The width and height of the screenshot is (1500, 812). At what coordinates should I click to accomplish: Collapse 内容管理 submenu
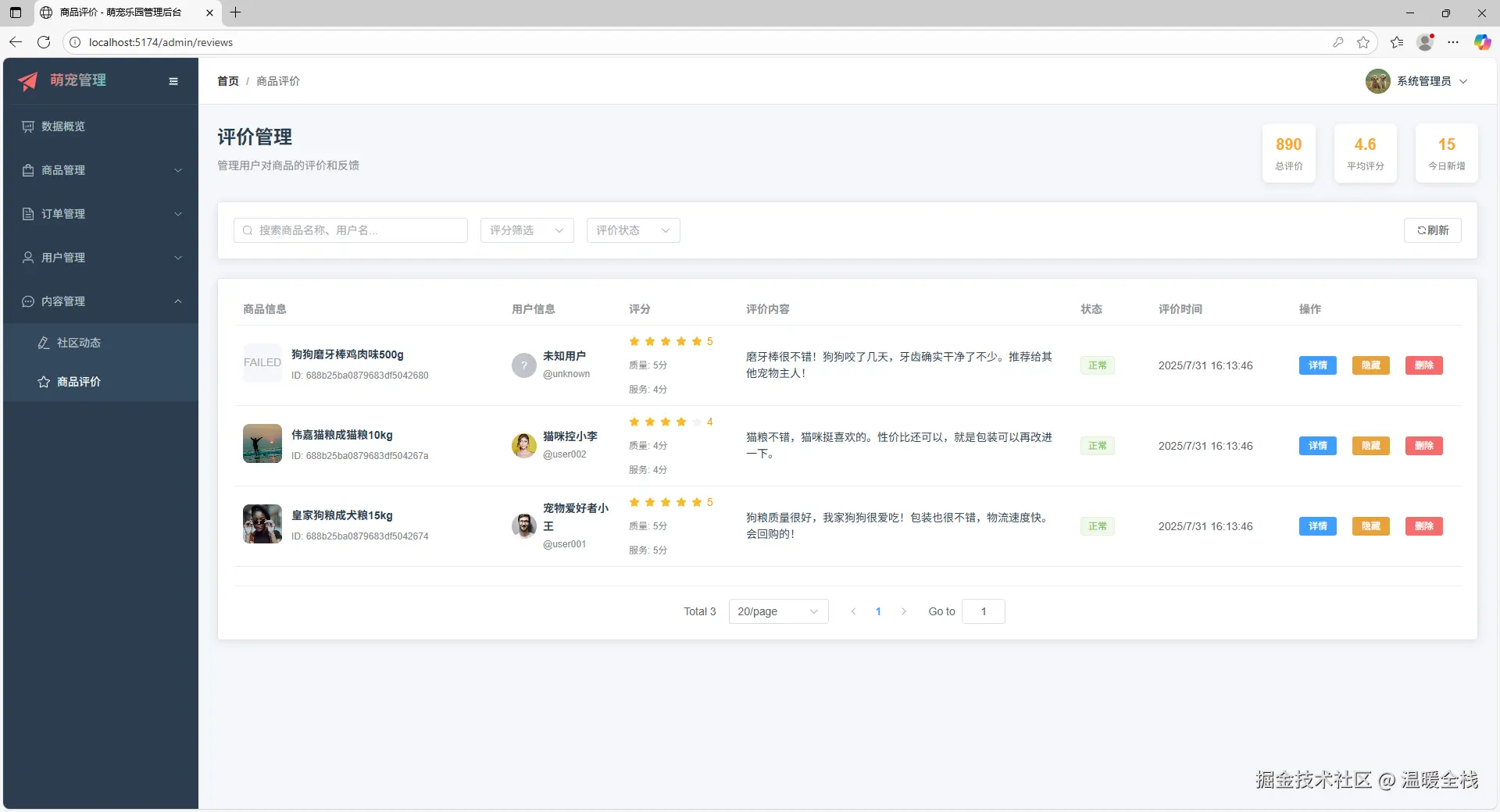[x=101, y=301]
